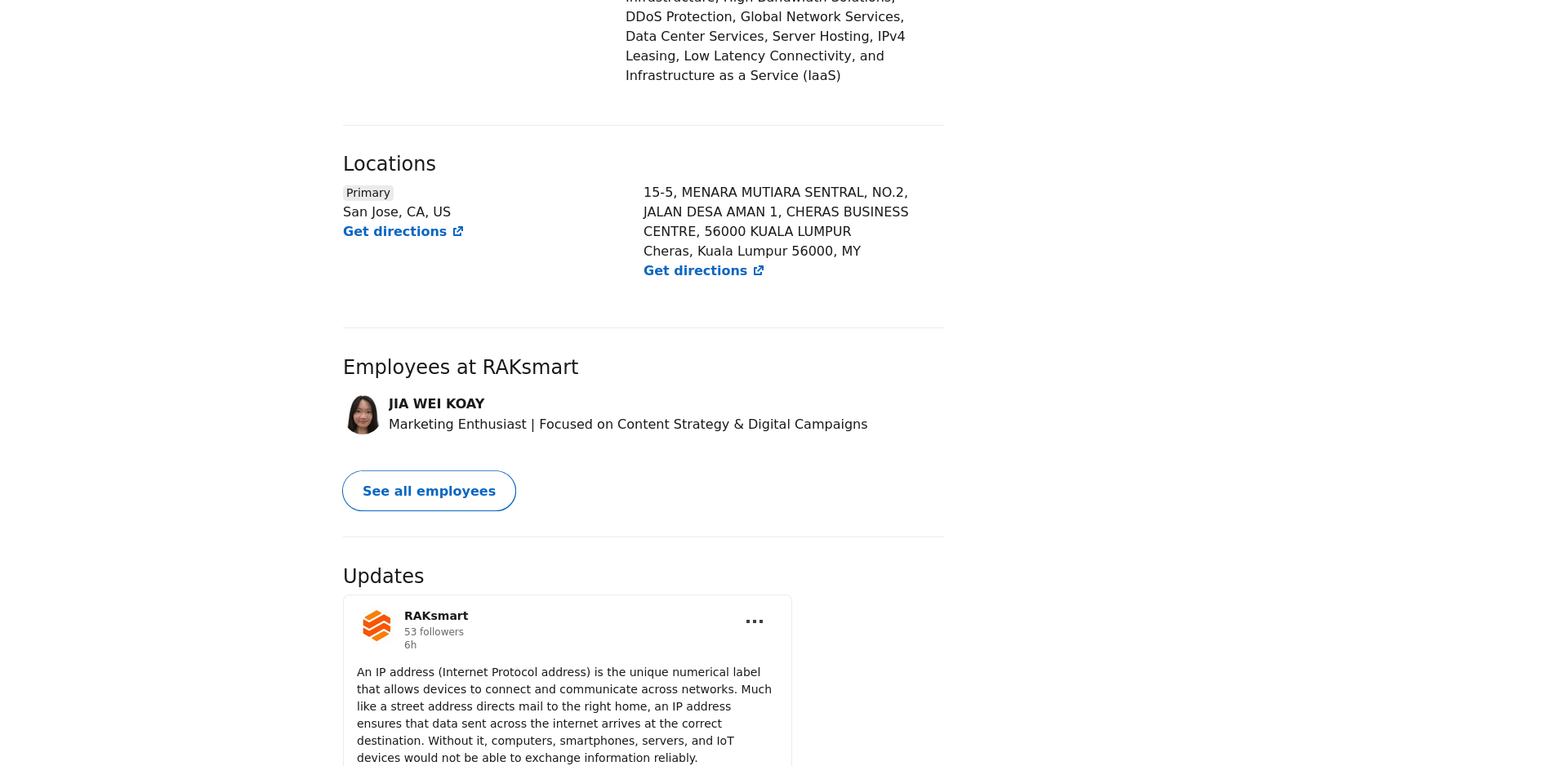Click the Marketing Enthusiast headline text
This screenshot has height=766, width=1568.
coord(628,425)
